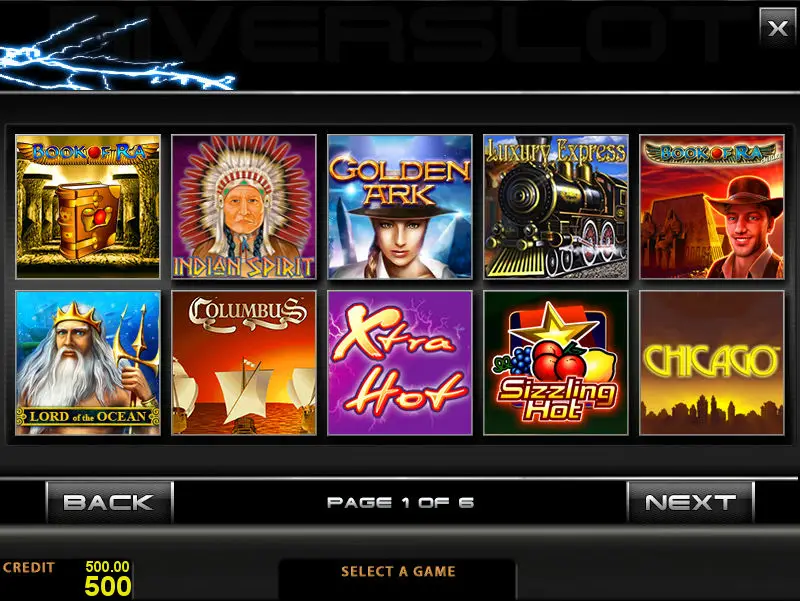Launch the Indian Spirit game
The height and width of the screenshot is (601, 800).
[x=244, y=207]
